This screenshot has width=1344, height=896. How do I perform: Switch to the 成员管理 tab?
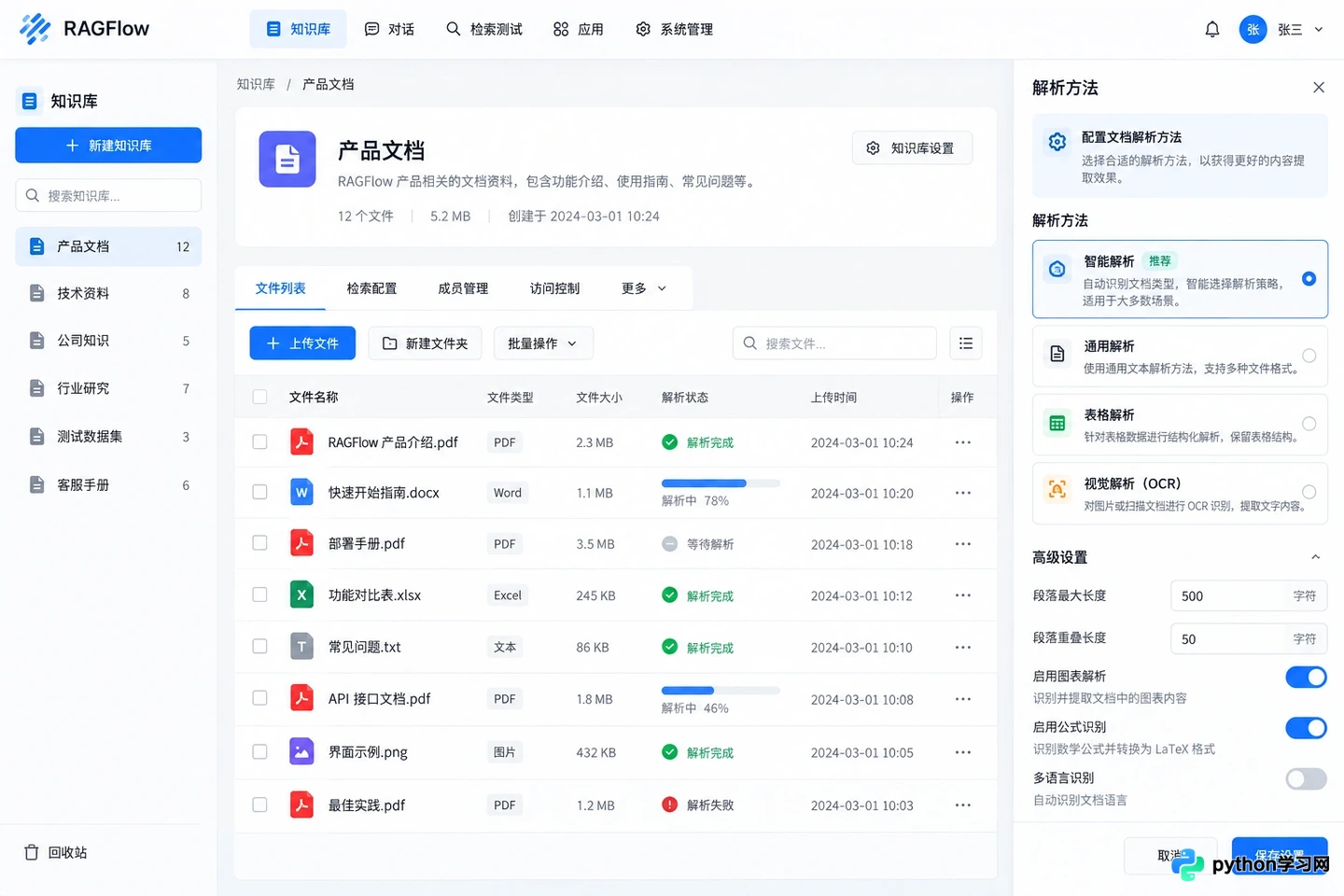463,288
